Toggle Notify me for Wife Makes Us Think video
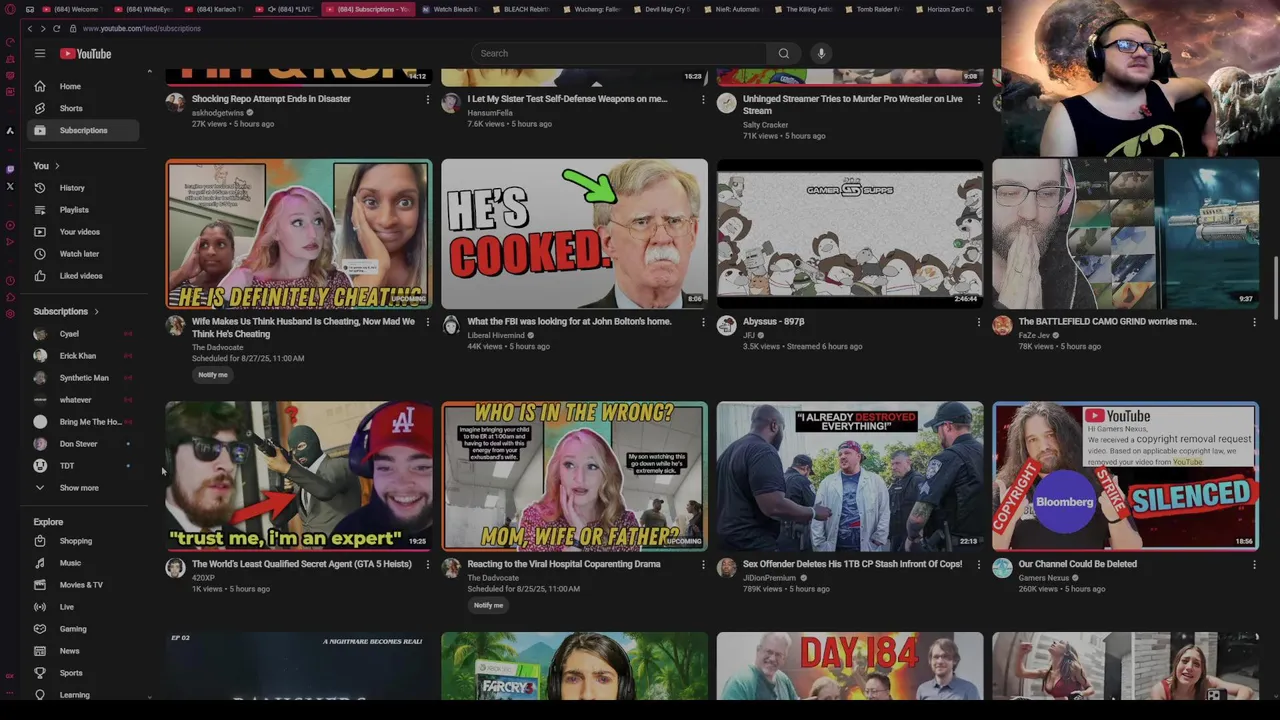This screenshot has width=1280, height=720. (x=213, y=375)
